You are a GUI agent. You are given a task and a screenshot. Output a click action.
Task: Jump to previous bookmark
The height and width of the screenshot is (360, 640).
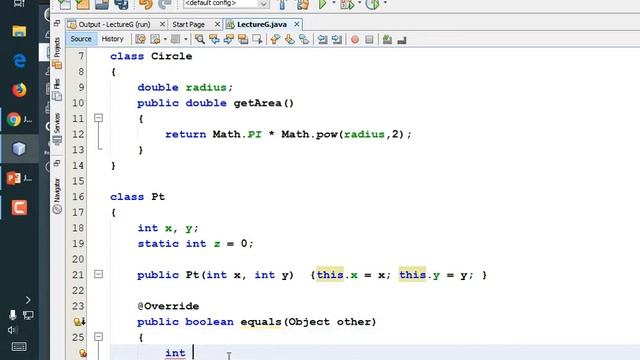click(275, 39)
